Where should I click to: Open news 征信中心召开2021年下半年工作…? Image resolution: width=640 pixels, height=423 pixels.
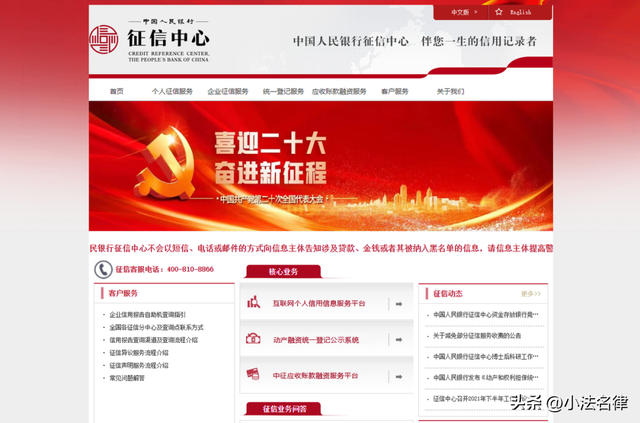point(480,399)
